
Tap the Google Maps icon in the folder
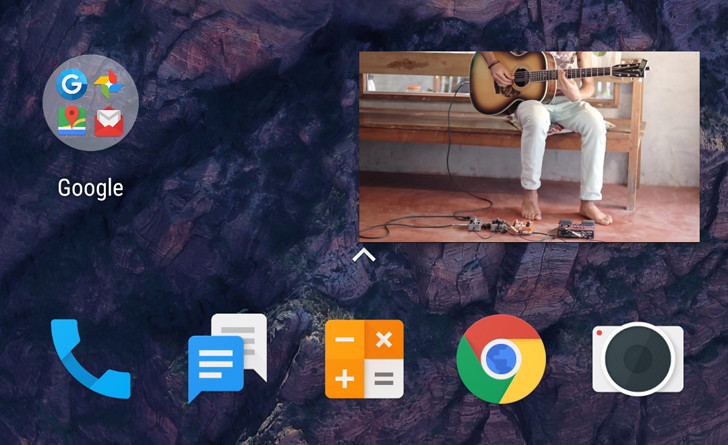click(x=72, y=122)
